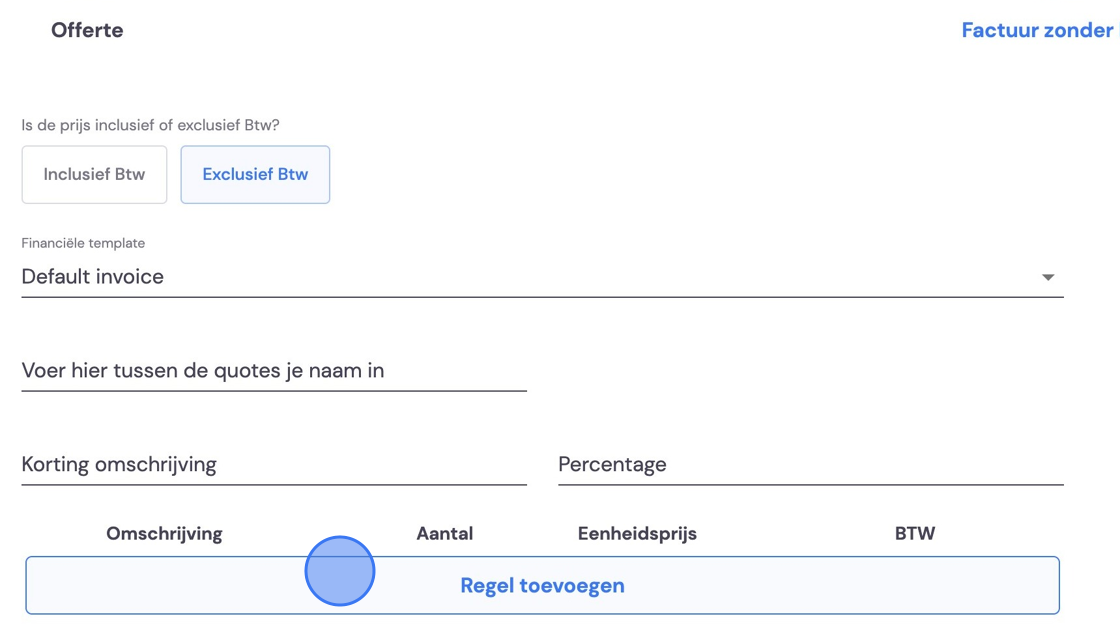Expand the Financiële template dropdown arrow

click(1047, 277)
